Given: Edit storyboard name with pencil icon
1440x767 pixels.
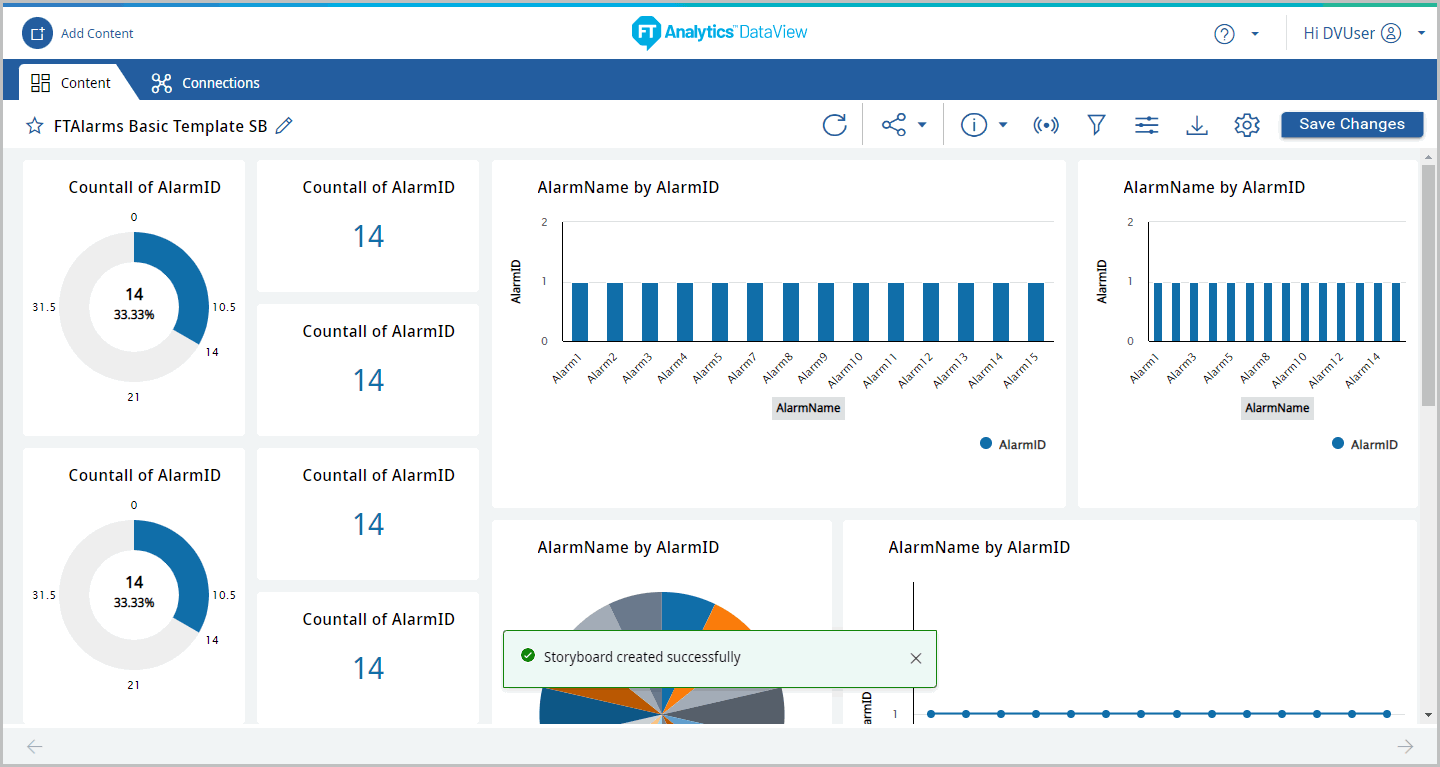Looking at the screenshot, I should (284, 126).
